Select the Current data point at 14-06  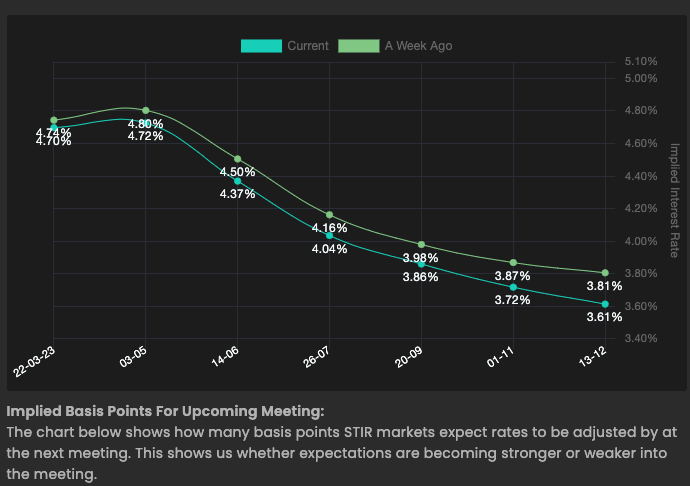click(238, 181)
